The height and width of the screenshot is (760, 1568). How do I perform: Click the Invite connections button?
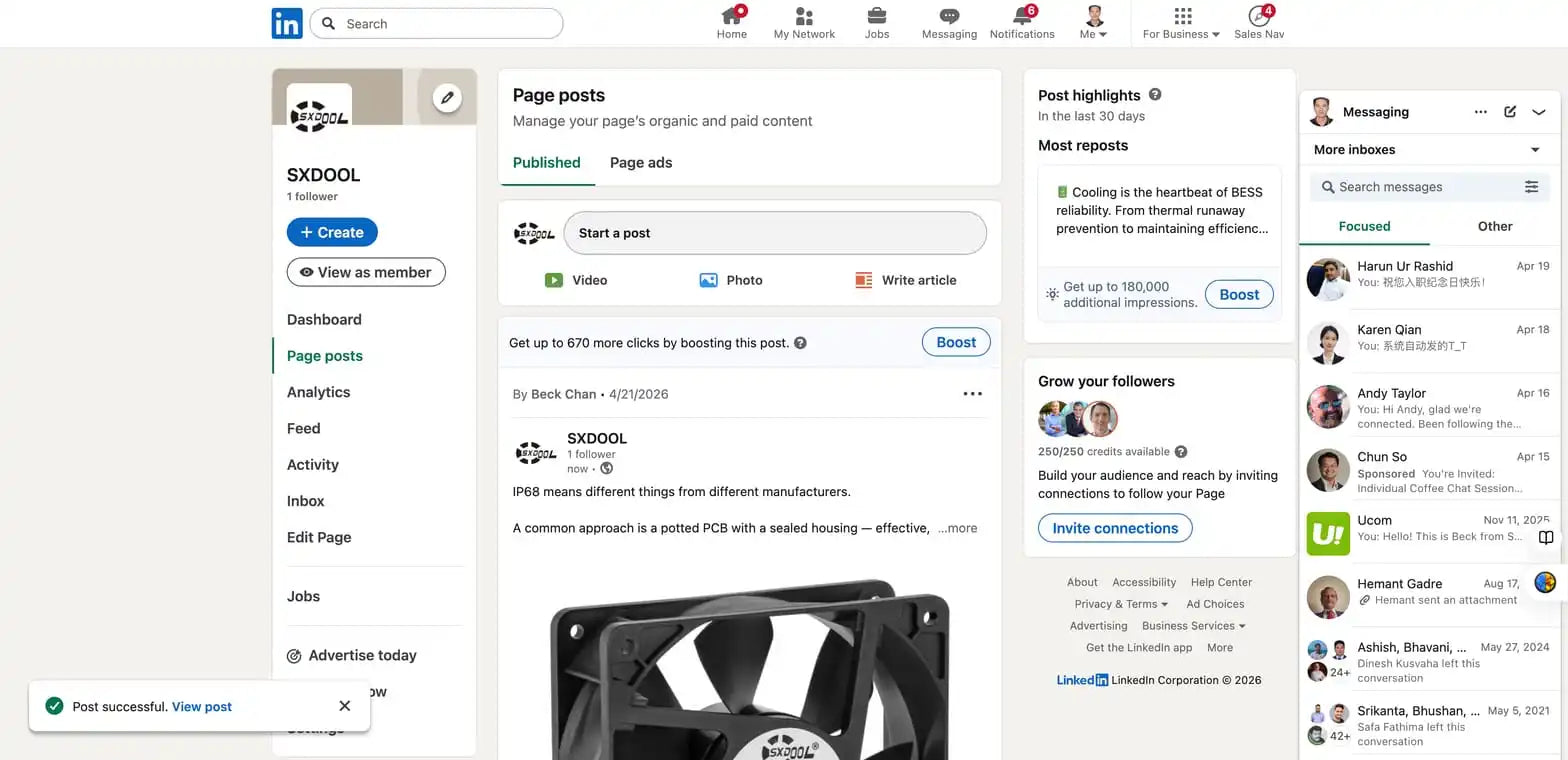[x=1115, y=528]
